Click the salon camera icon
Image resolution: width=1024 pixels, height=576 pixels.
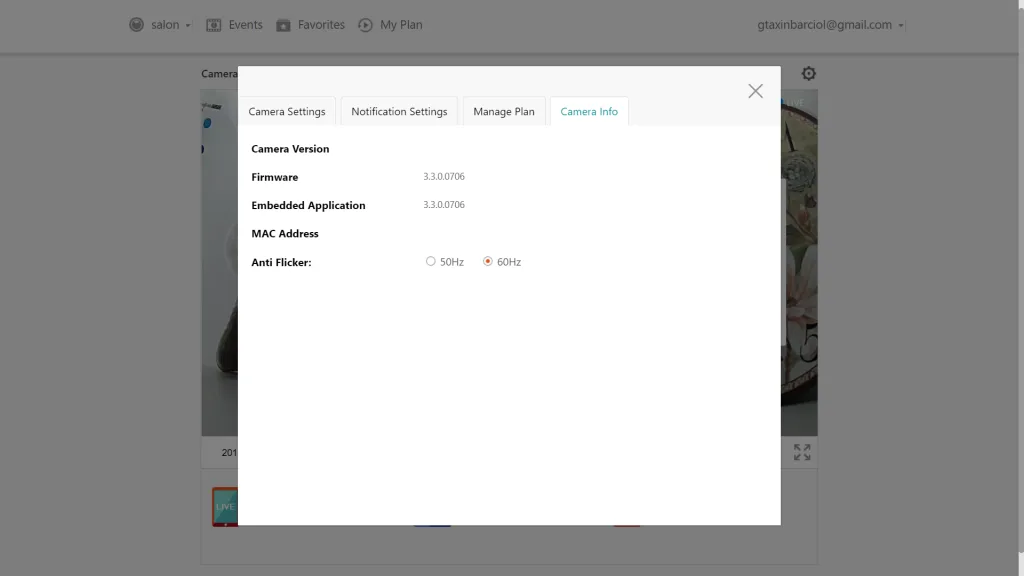136,25
